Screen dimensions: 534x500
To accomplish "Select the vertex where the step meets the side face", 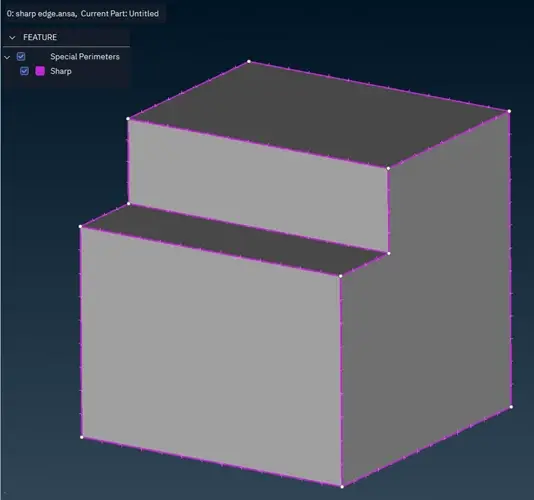I will click(389, 253).
